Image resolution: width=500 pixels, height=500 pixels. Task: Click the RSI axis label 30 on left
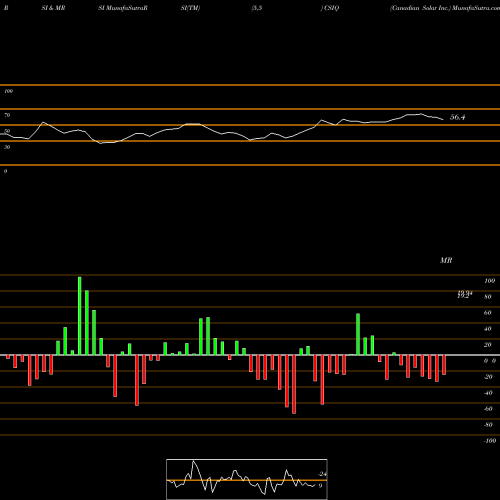pyautogui.click(x=7, y=147)
